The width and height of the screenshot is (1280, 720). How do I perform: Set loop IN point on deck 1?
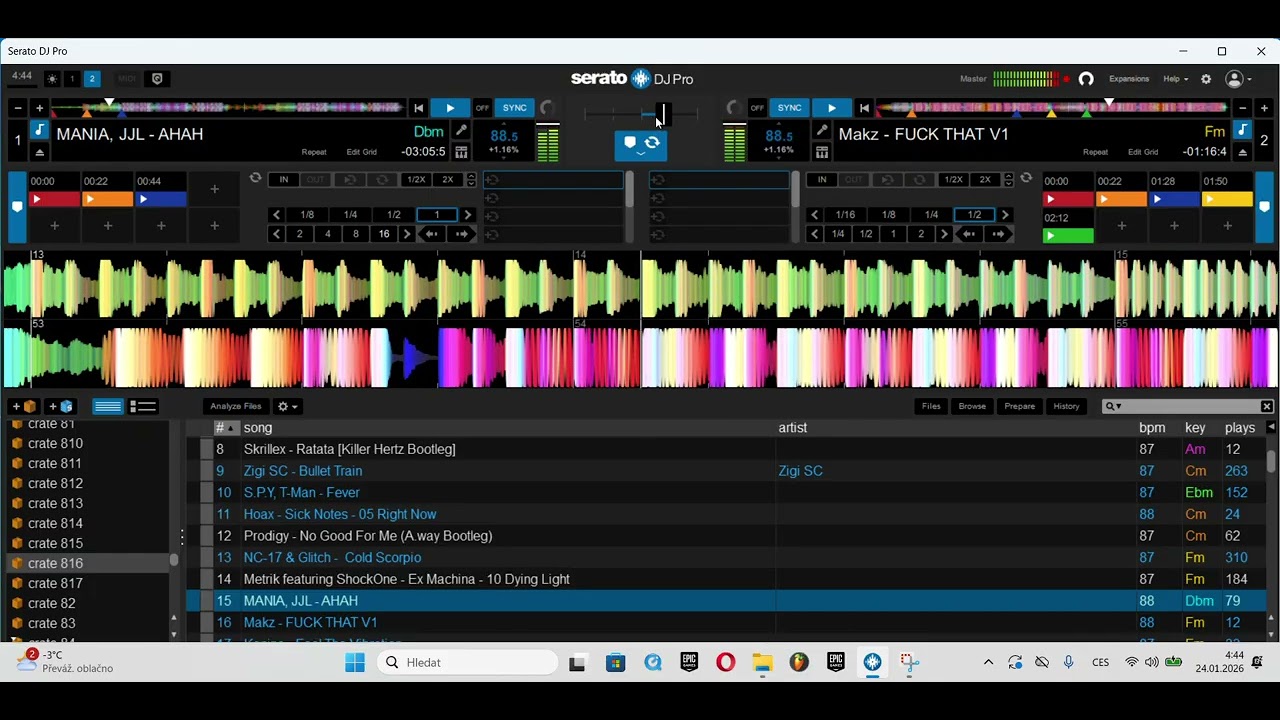tap(284, 180)
